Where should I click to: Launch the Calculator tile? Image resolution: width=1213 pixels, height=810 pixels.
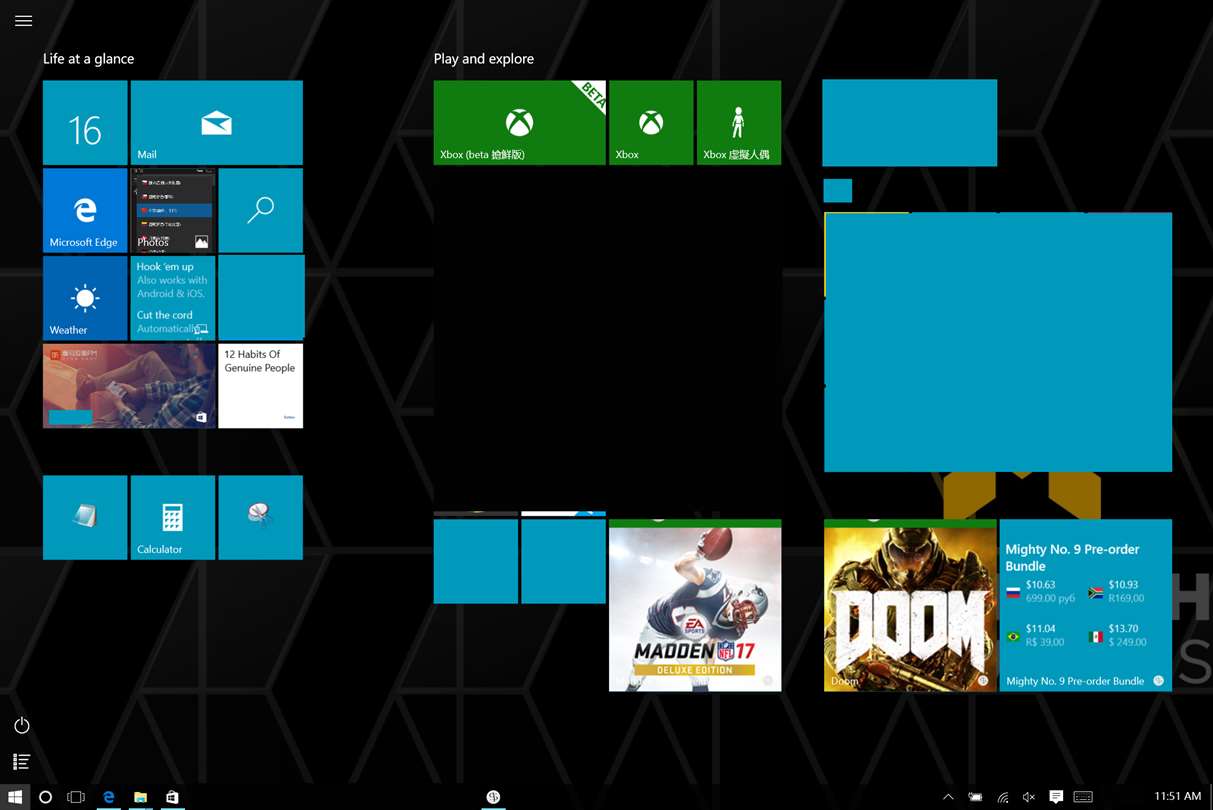tap(173, 517)
